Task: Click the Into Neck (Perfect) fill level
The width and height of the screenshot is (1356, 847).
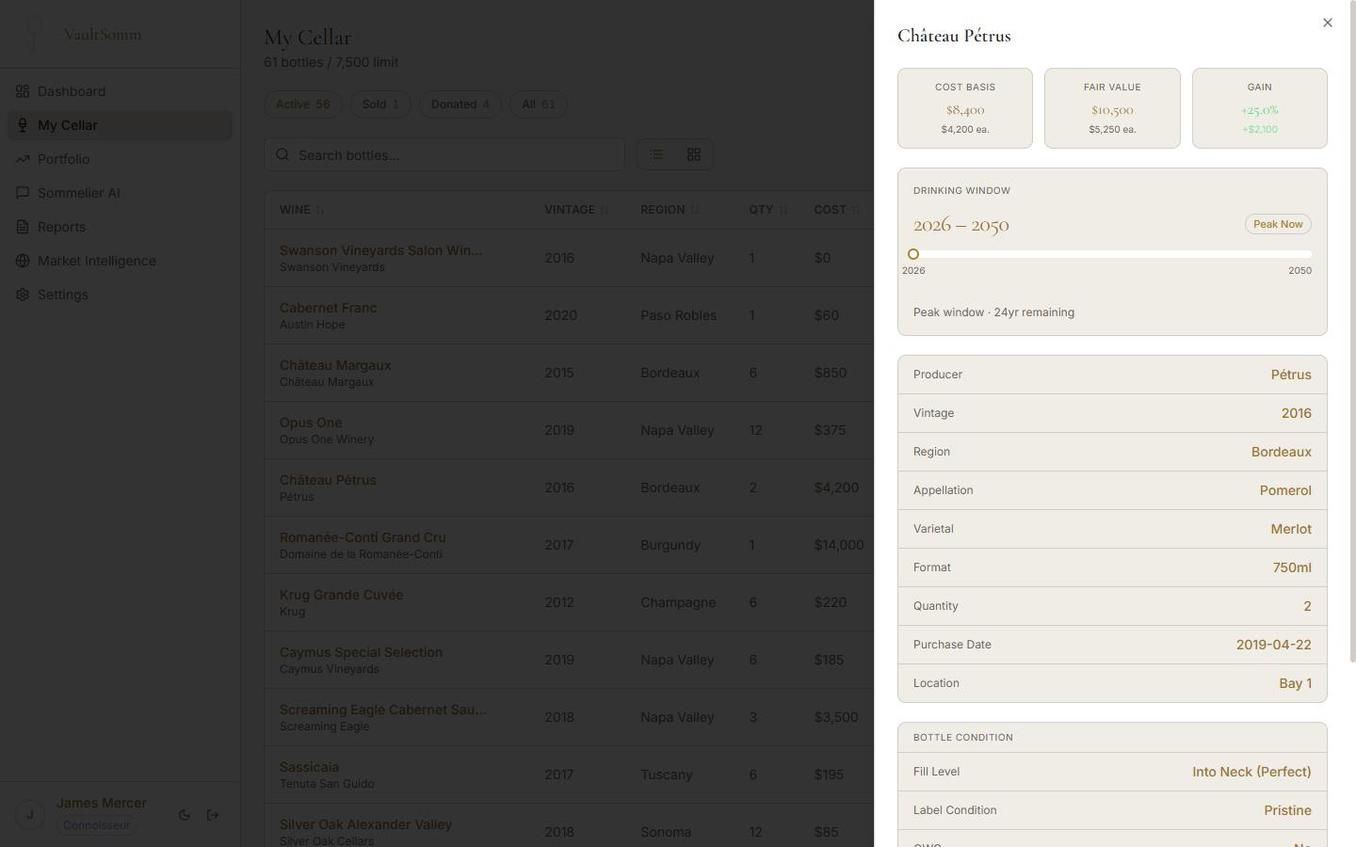Action: point(1252,772)
